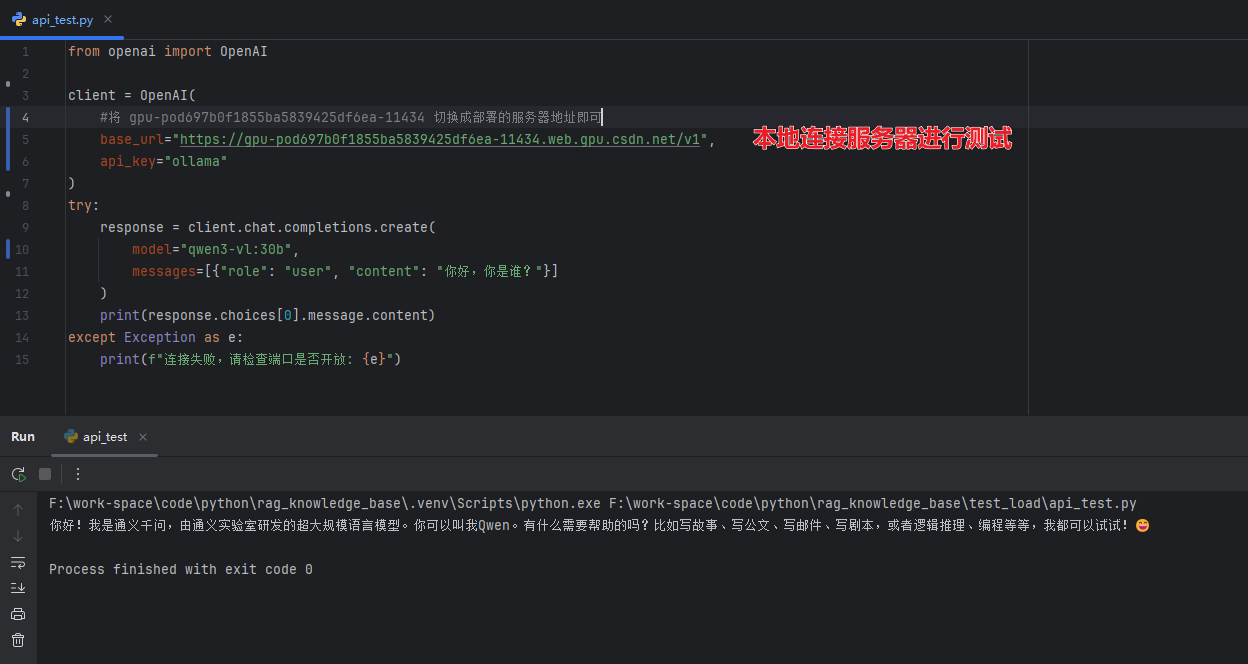Close the api_test.py editor tab
The image size is (1248, 664).
click(108, 20)
